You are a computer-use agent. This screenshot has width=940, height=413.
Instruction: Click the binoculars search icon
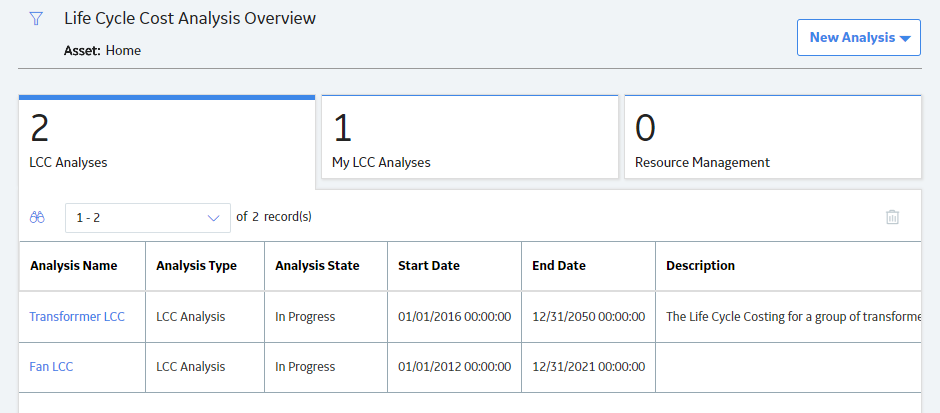pyautogui.click(x=37, y=218)
